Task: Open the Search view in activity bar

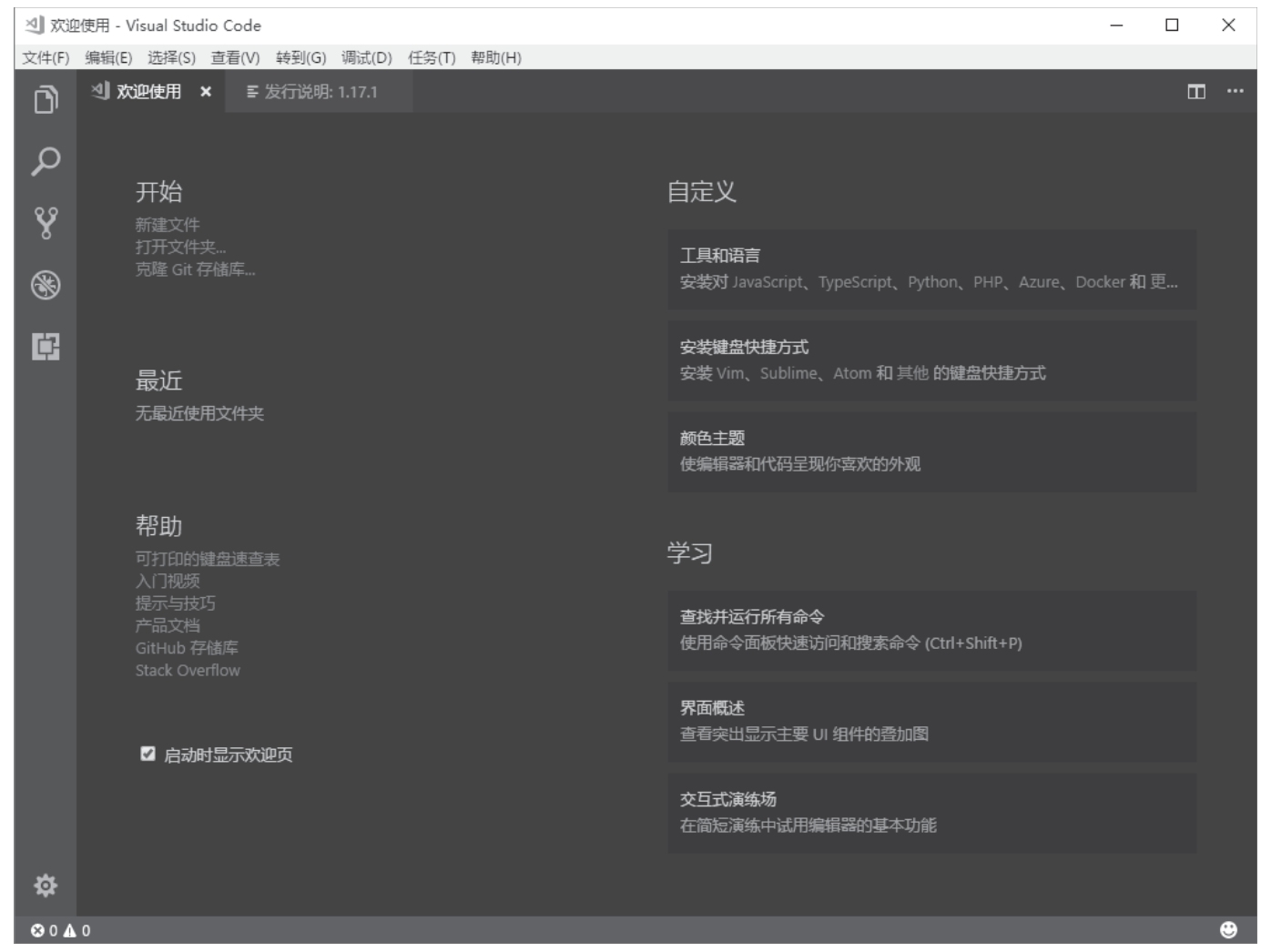Action: (46, 161)
